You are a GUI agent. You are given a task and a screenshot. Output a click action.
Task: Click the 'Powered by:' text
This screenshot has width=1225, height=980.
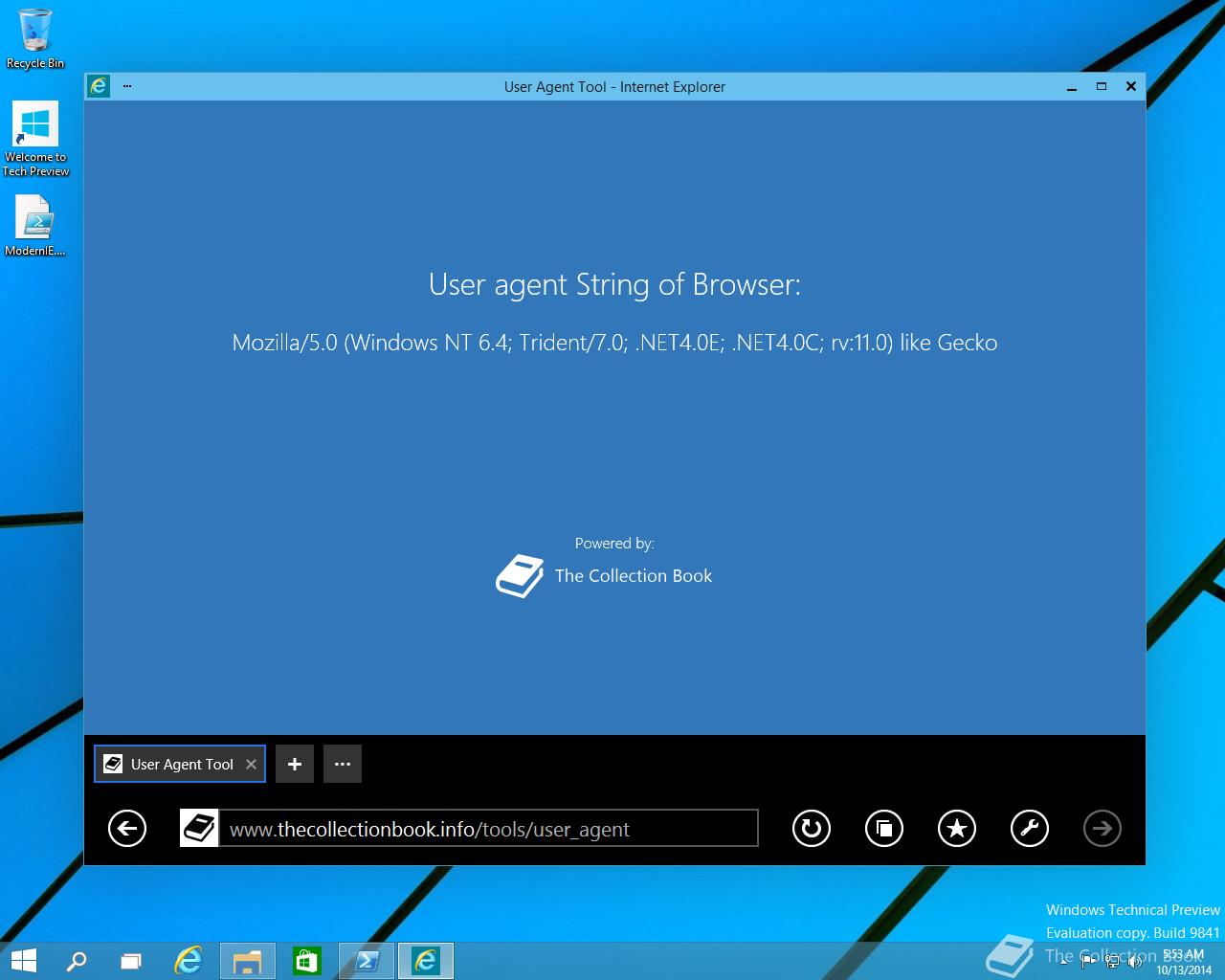(614, 544)
